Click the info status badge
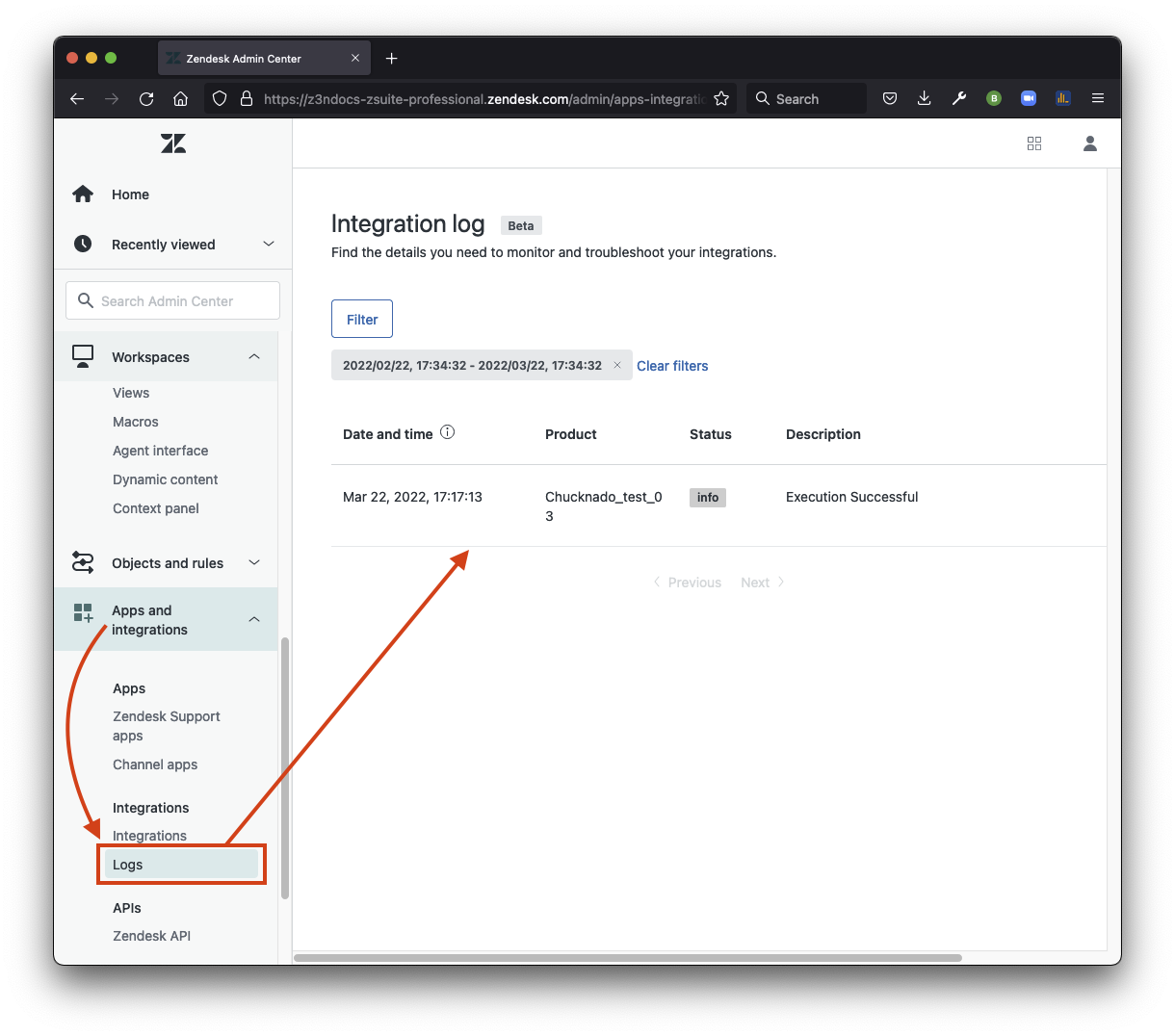Image resolution: width=1175 pixels, height=1036 pixels. coord(708,498)
